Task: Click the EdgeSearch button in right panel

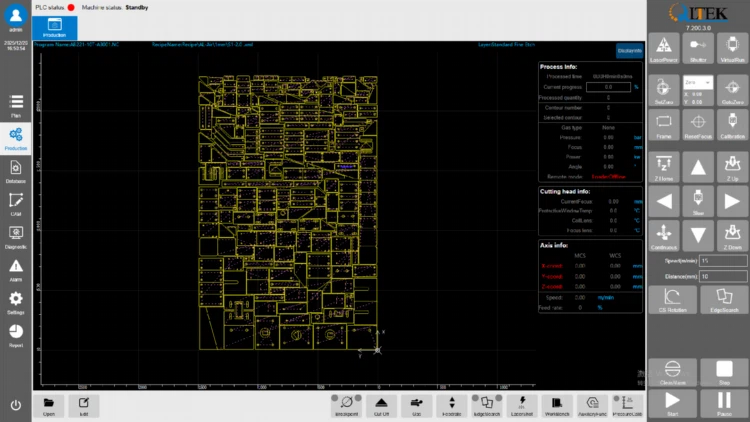Action: 724,300
